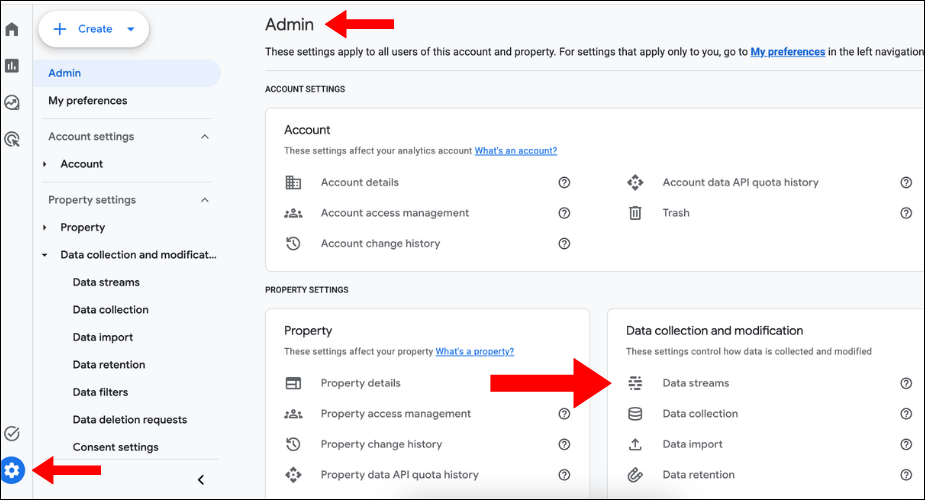Open help for Property data API quota history
Image resolution: width=925 pixels, height=500 pixels.
(x=564, y=475)
